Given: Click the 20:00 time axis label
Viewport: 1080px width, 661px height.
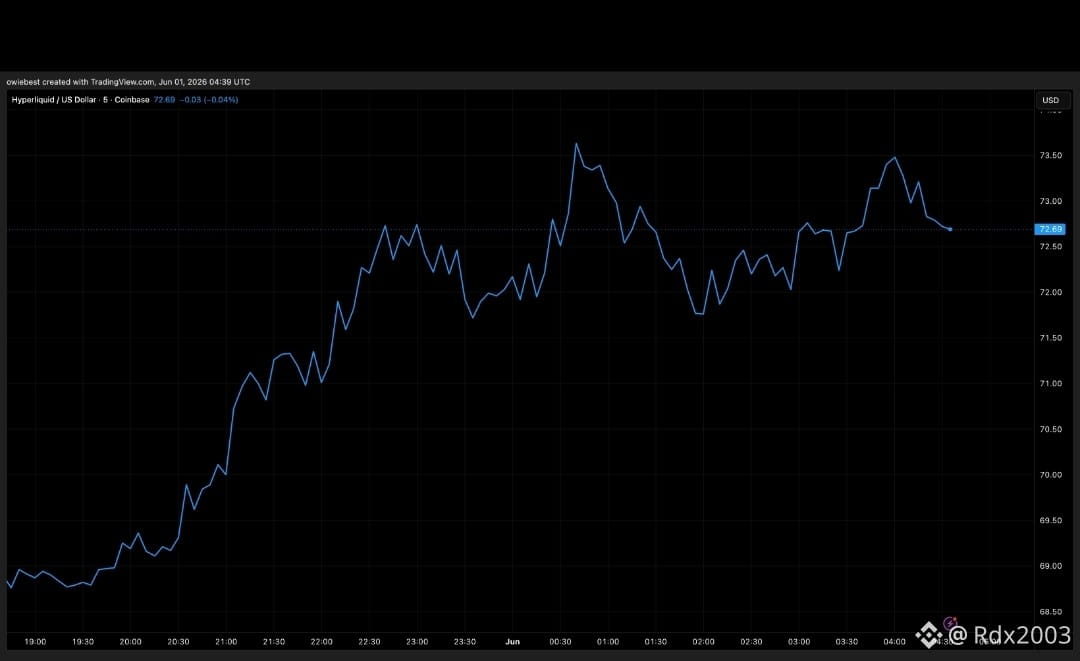Looking at the screenshot, I should click(x=131, y=642).
